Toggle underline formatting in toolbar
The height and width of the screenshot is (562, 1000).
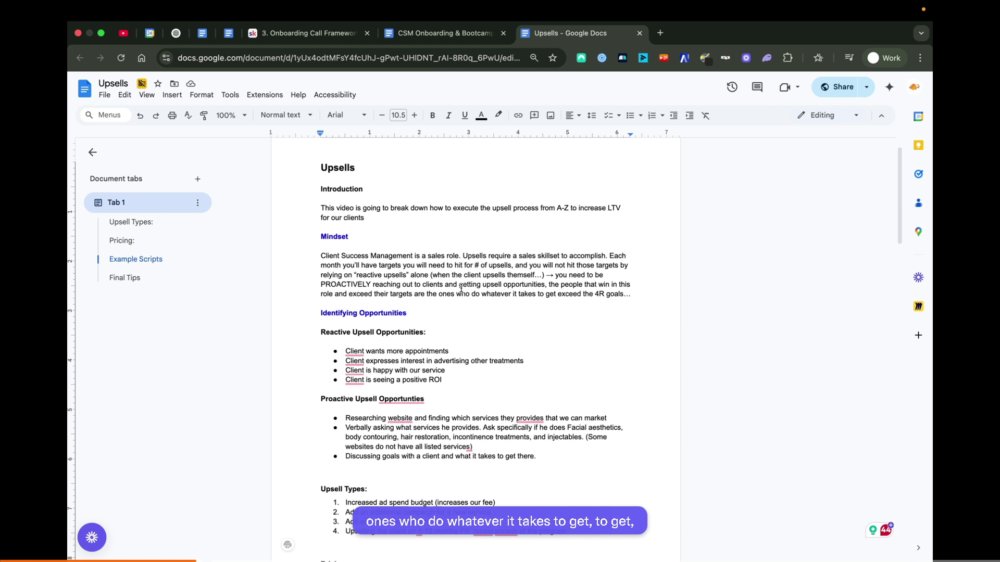click(x=464, y=115)
